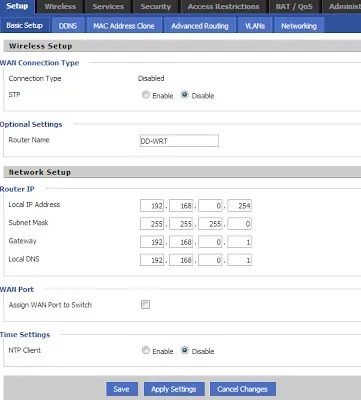Click Local IP Address first octet field
Screen dimensions: 361x400
point(152,206)
